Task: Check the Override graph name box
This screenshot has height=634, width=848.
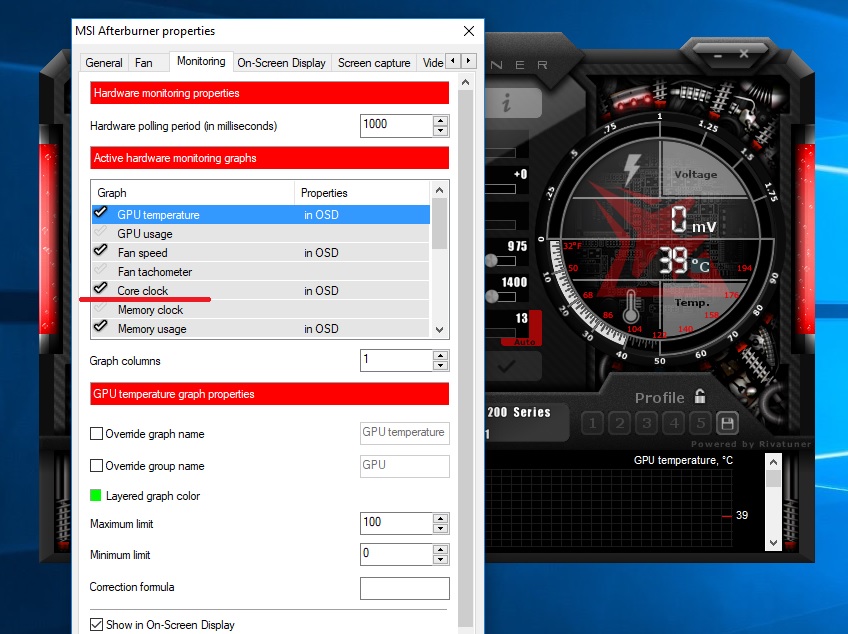Action: point(96,434)
